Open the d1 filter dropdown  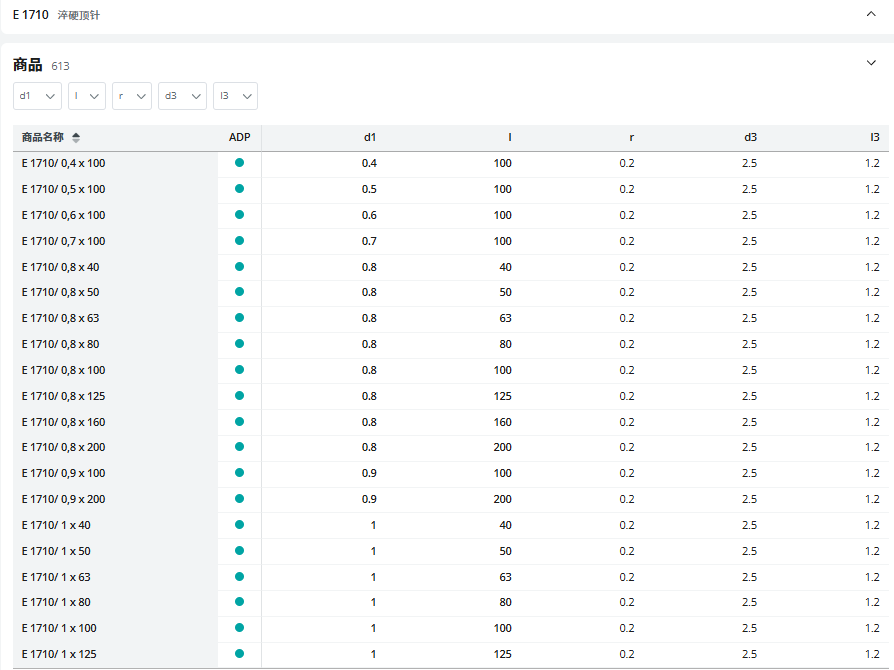(x=37, y=96)
